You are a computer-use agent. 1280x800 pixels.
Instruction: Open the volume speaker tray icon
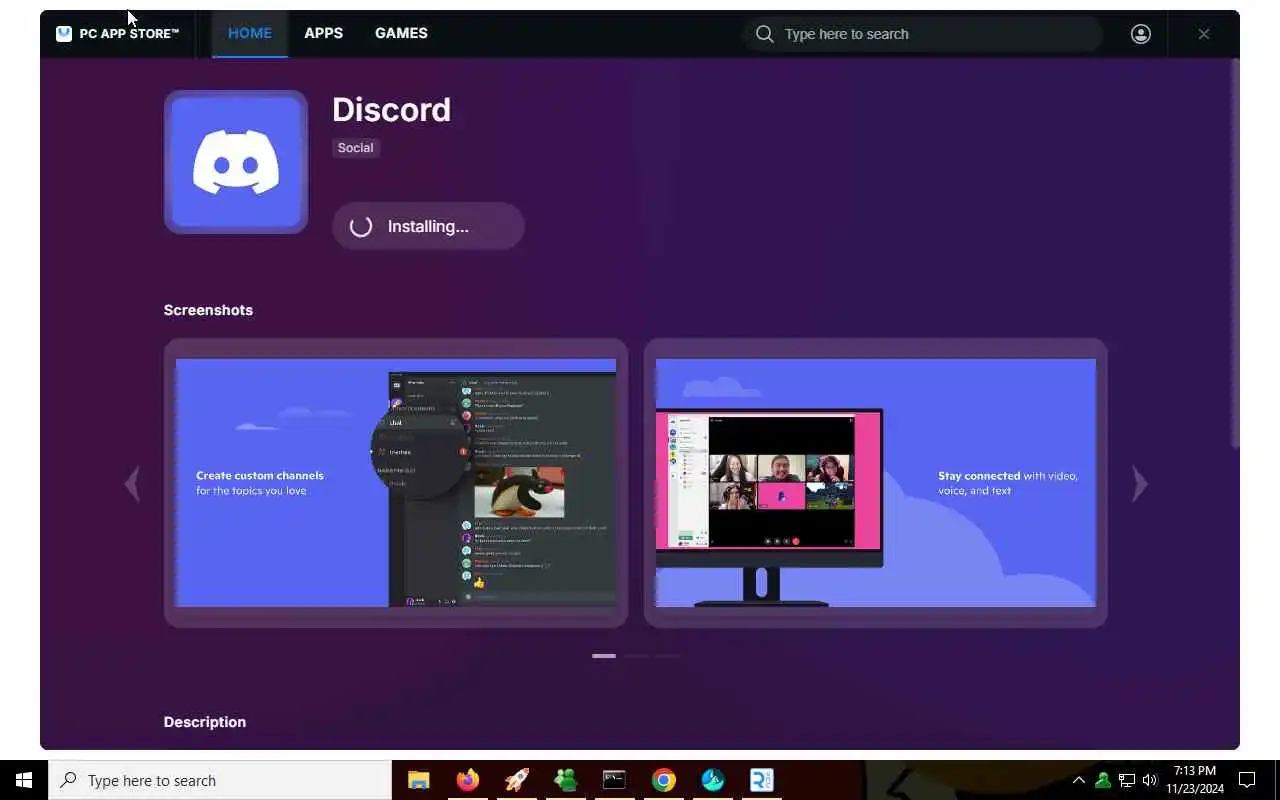1150,780
